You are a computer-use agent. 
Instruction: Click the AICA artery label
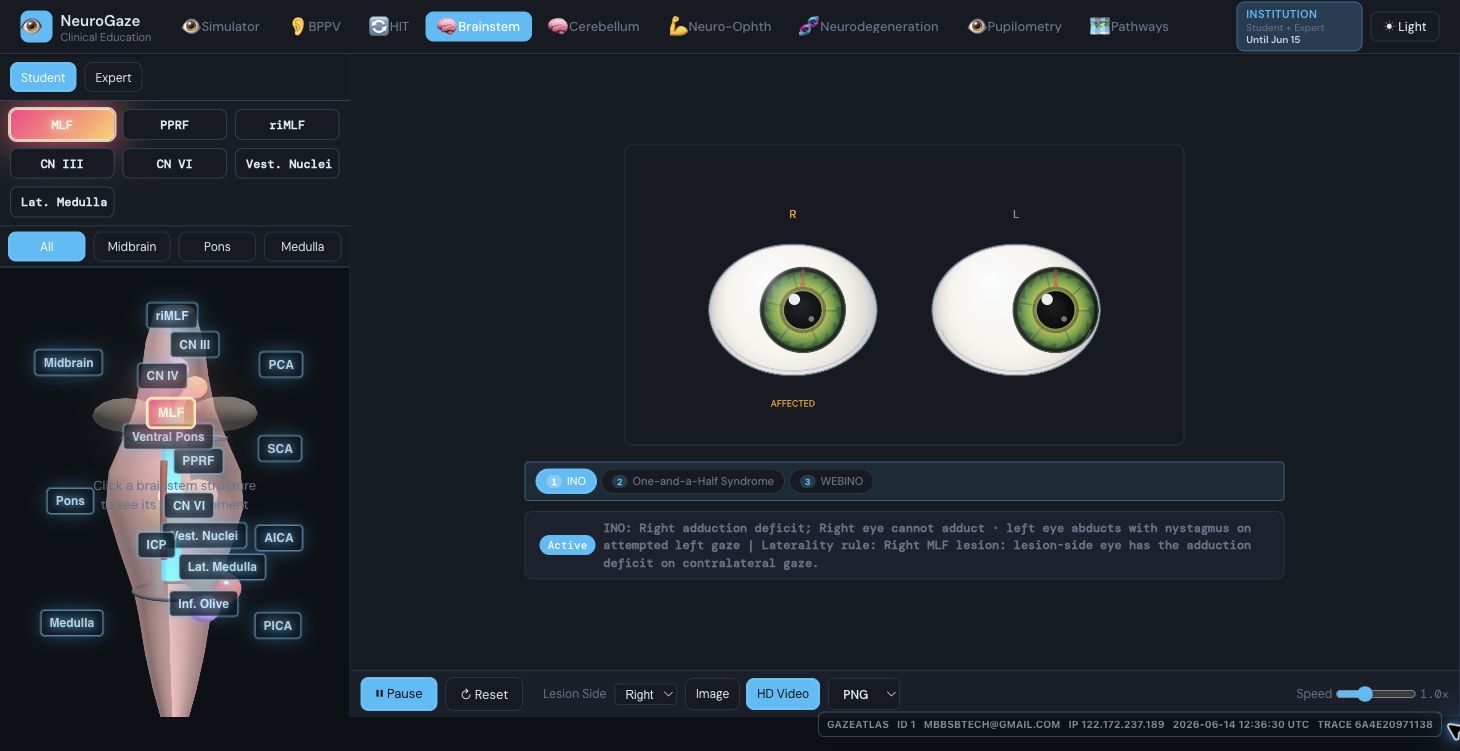click(279, 538)
